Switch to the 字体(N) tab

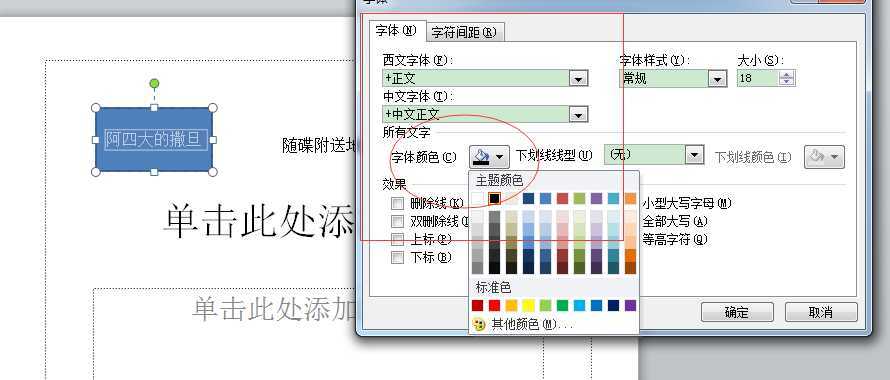pyautogui.click(x=396, y=31)
